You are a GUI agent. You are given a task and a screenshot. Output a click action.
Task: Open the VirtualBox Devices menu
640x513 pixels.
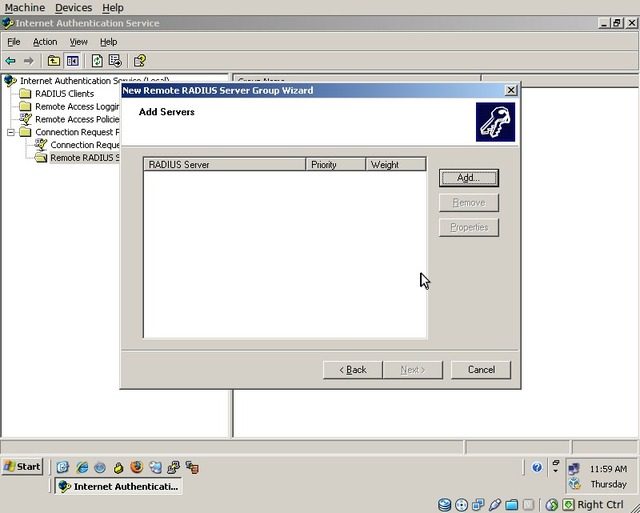pyautogui.click(x=73, y=8)
